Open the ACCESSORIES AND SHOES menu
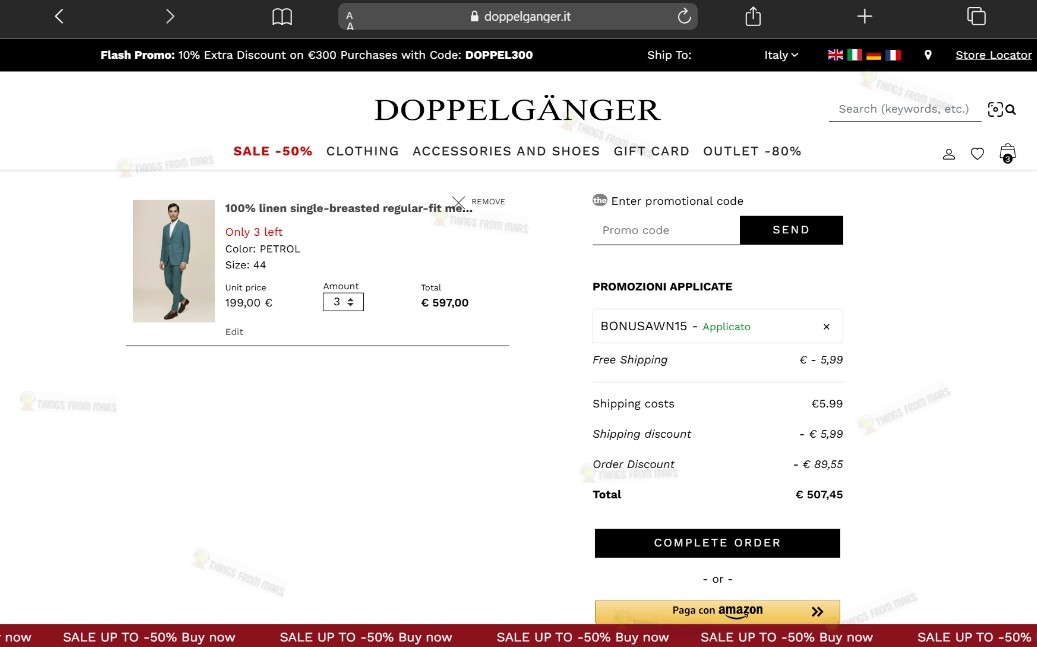Screen dimensions: 1037x647 [x=506, y=151]
